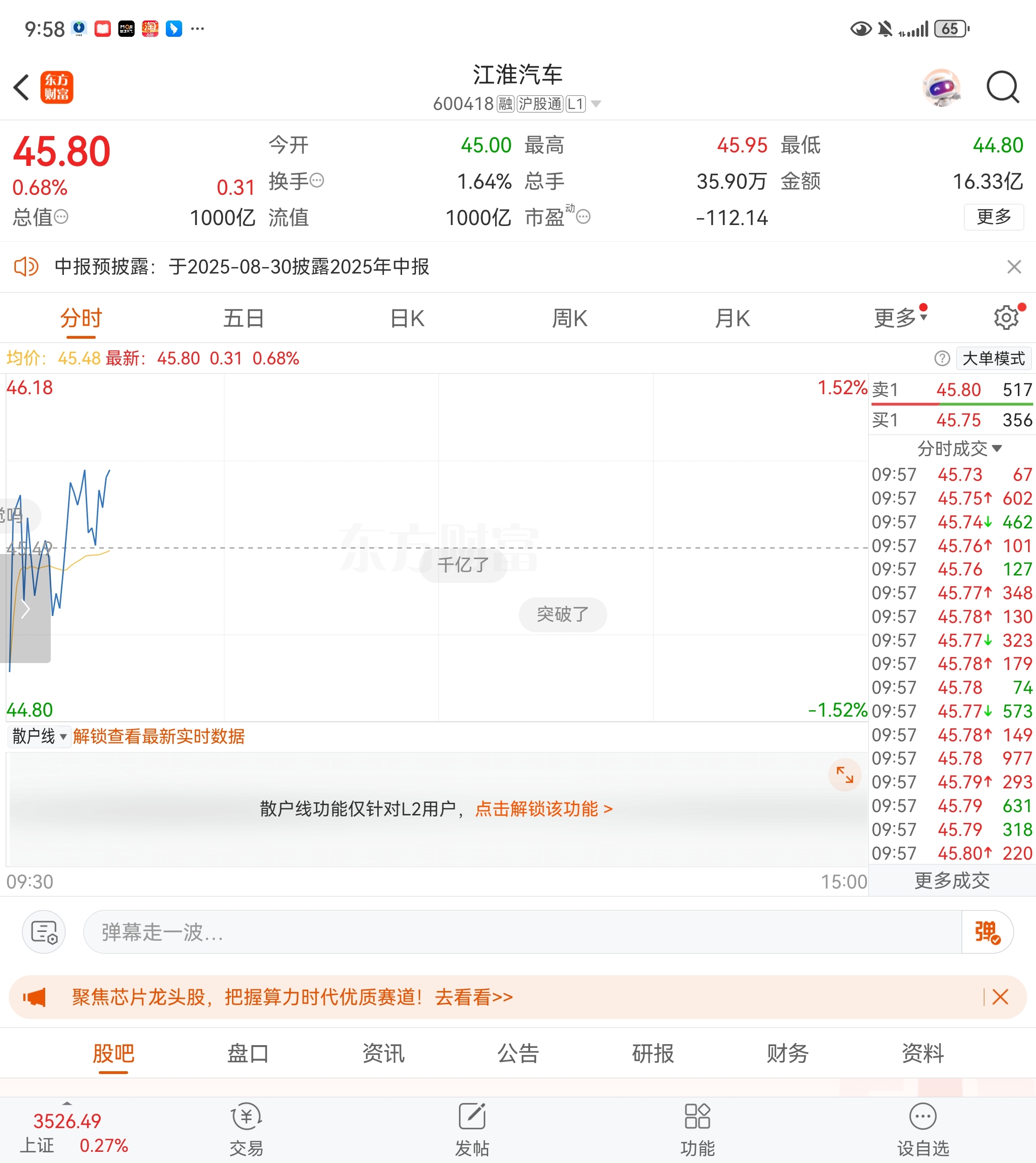Switch to the 日K tab

[x=407, y=318]
